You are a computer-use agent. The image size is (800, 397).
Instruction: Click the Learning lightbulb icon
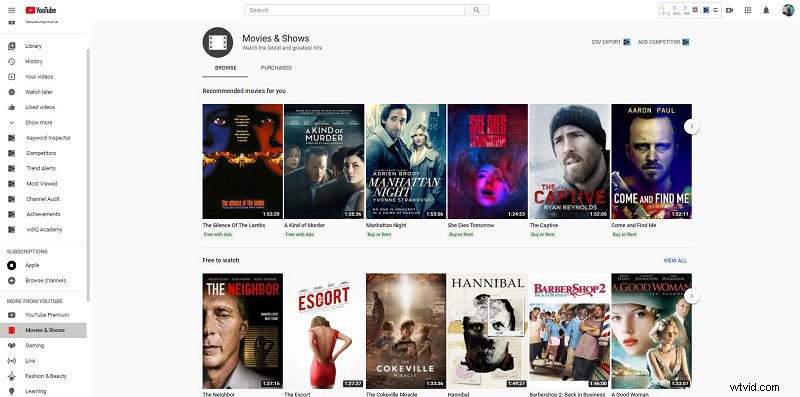tap(12, 391)
